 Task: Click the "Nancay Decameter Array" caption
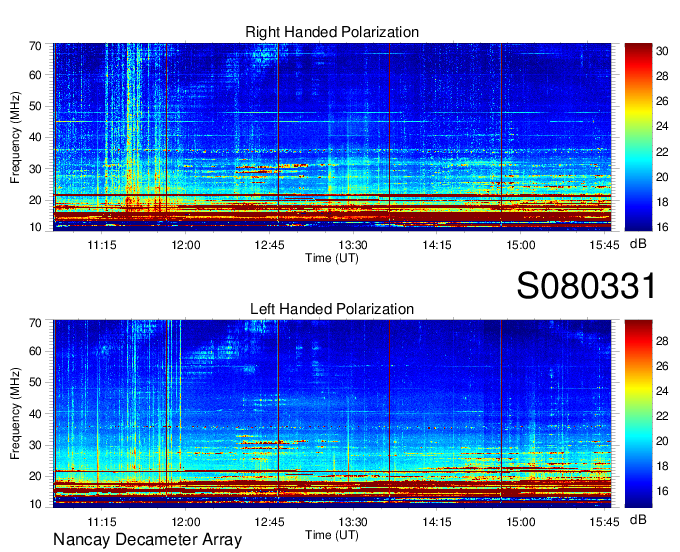pyautogui.click(x=147, y=540)
